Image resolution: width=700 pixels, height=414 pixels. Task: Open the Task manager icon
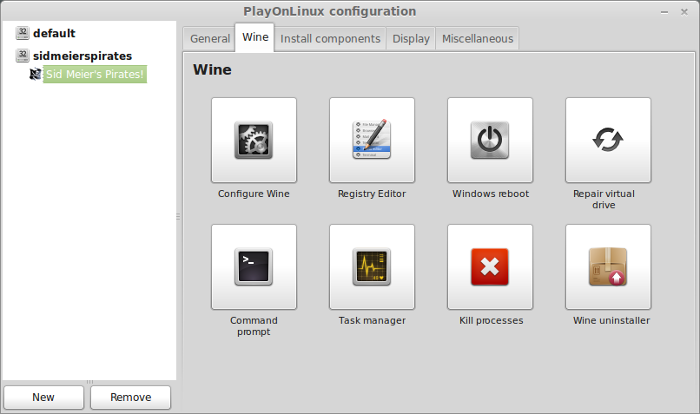(x=372, y=267)
